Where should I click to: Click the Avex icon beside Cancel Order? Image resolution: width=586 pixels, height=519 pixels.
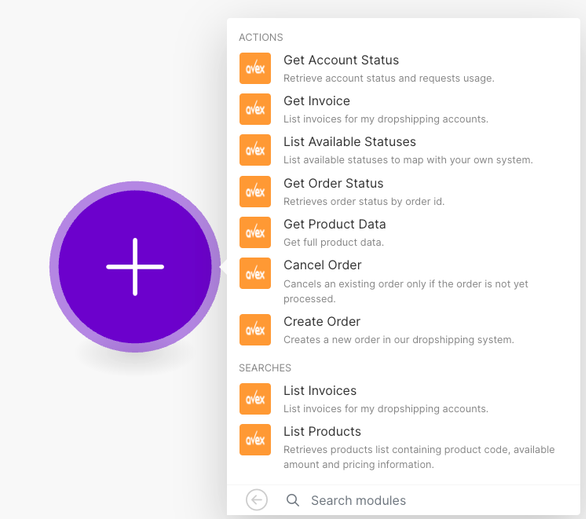[255, 274]
